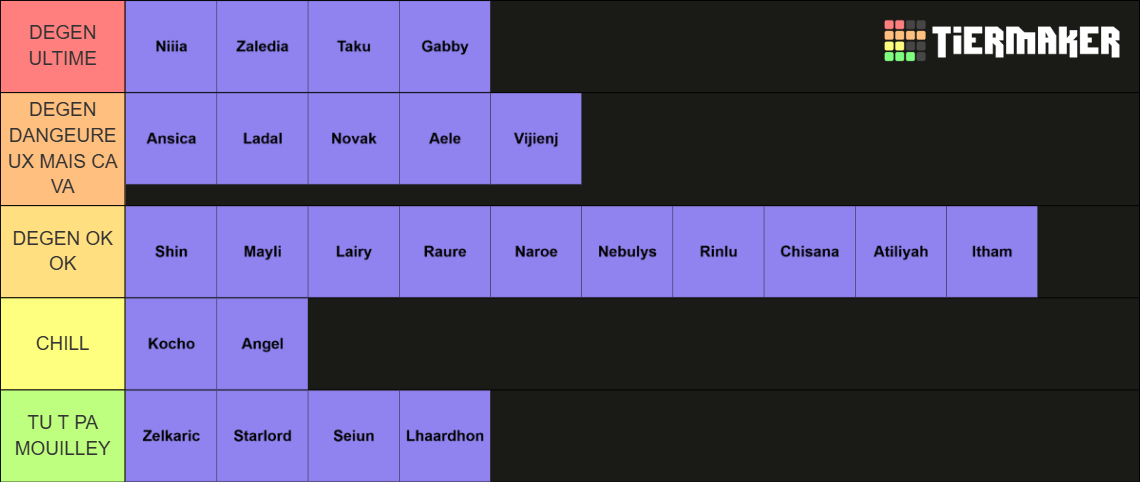Click the Kocho tile
Image resolution: width=1140 pixels, height=482 pixels.
(x=171, y=344)
